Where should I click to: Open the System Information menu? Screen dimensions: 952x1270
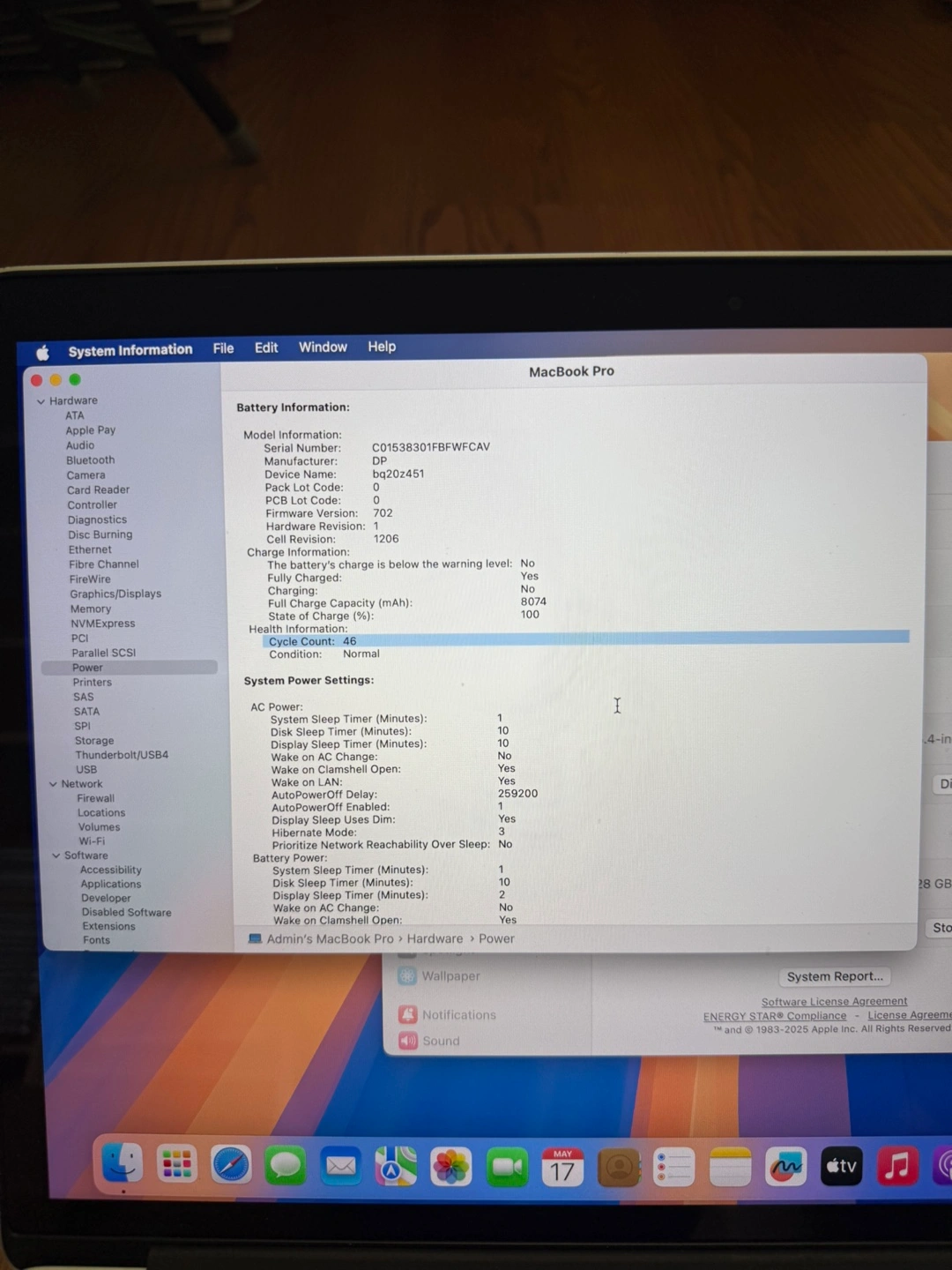pos(130,350)
